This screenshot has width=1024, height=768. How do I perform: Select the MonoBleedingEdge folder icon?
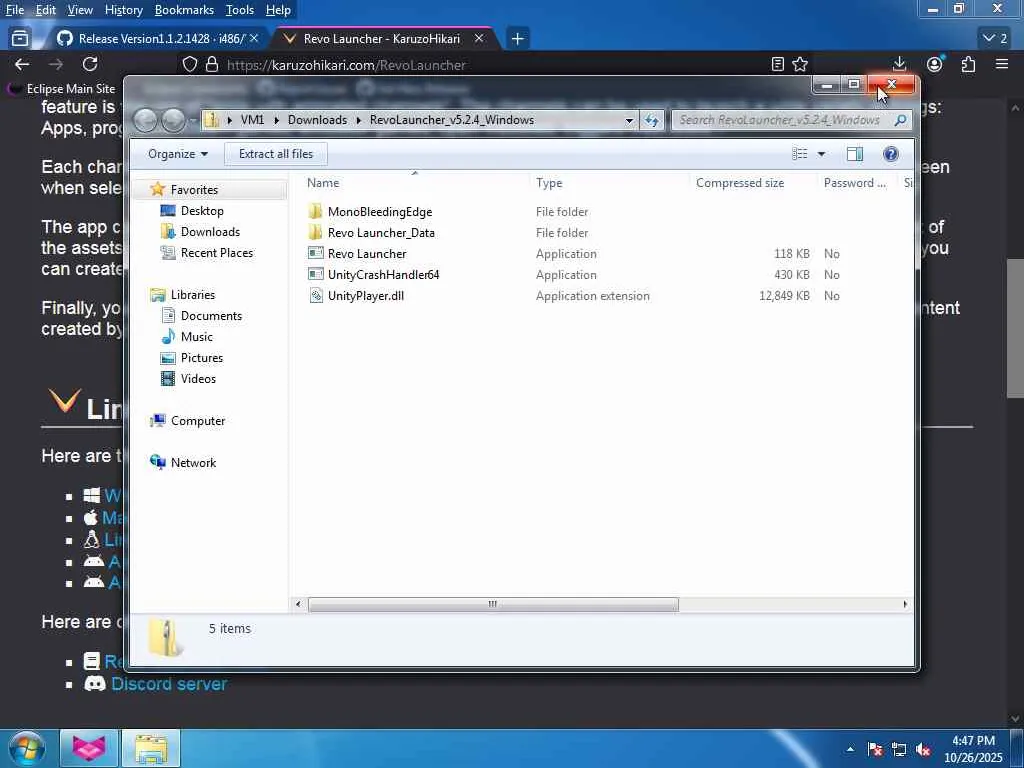(x=315, y=211)
